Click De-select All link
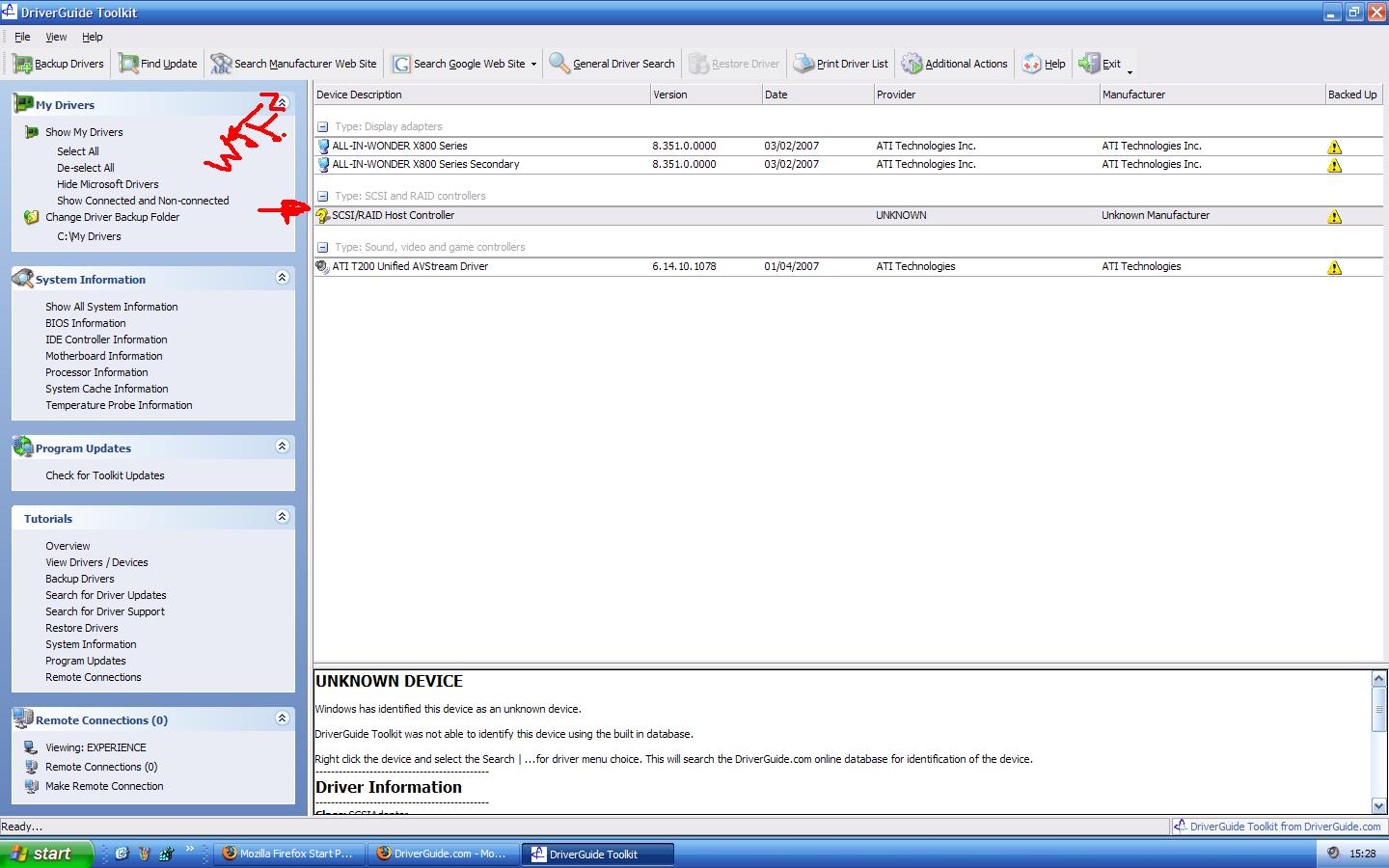Image resolution: width=1389 pixels, height=868 pixels. [x=85, y=168]
